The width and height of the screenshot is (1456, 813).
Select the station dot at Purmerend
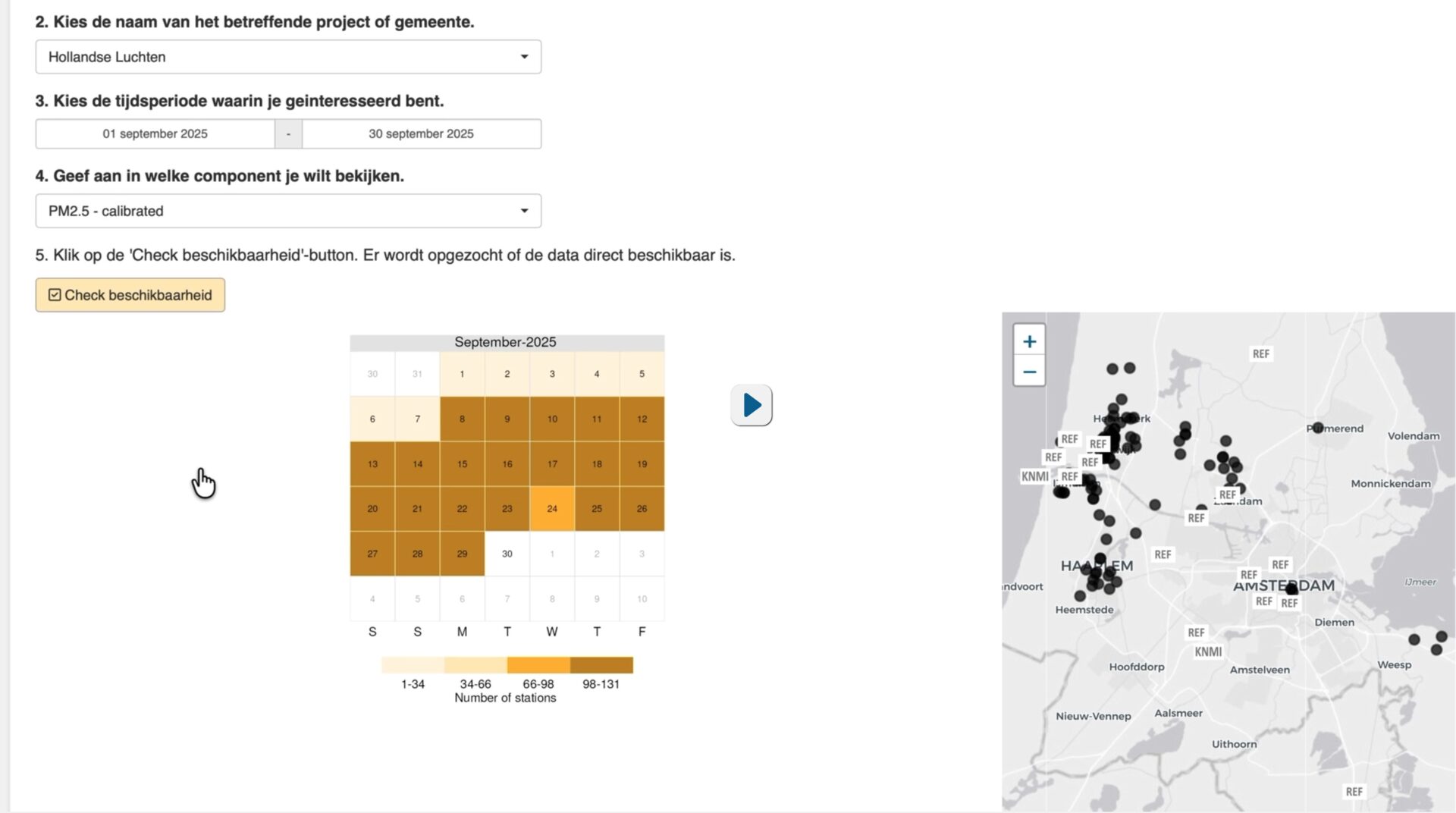point(1318,428)
